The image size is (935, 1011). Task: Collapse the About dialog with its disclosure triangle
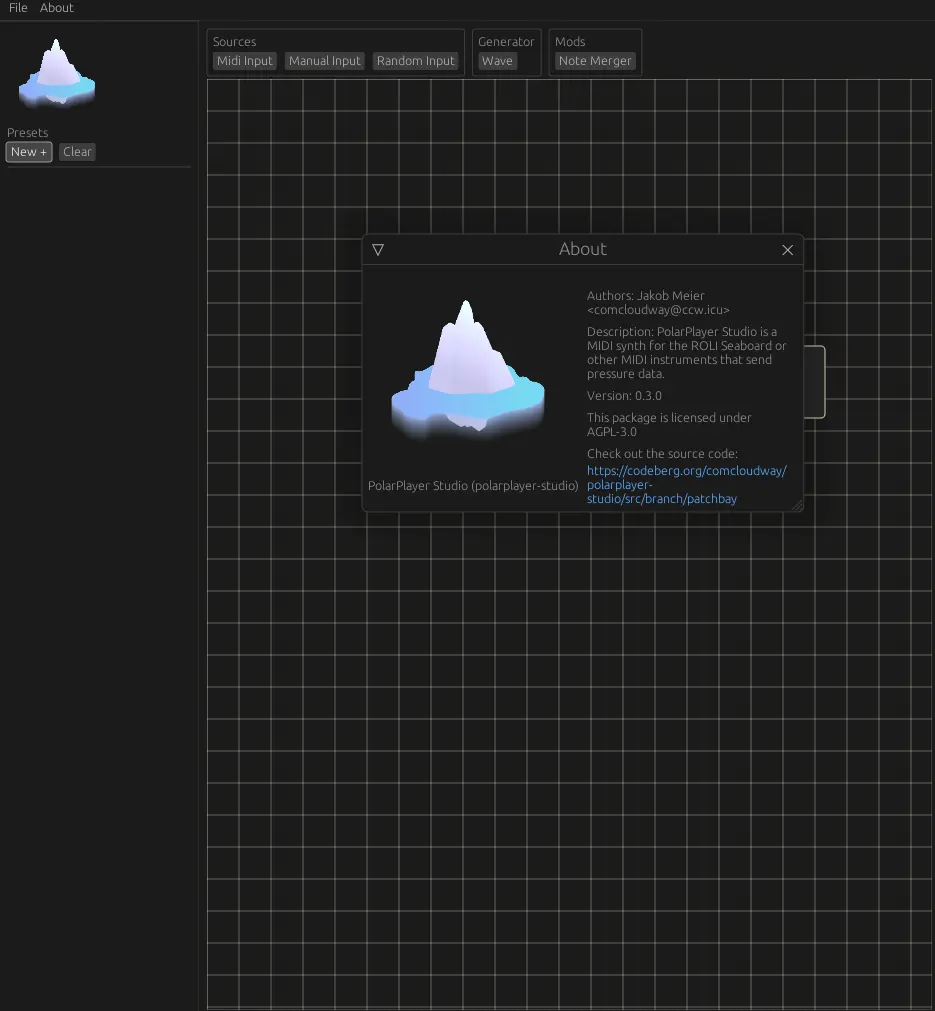pyautogui.click(x=378, y=250)
